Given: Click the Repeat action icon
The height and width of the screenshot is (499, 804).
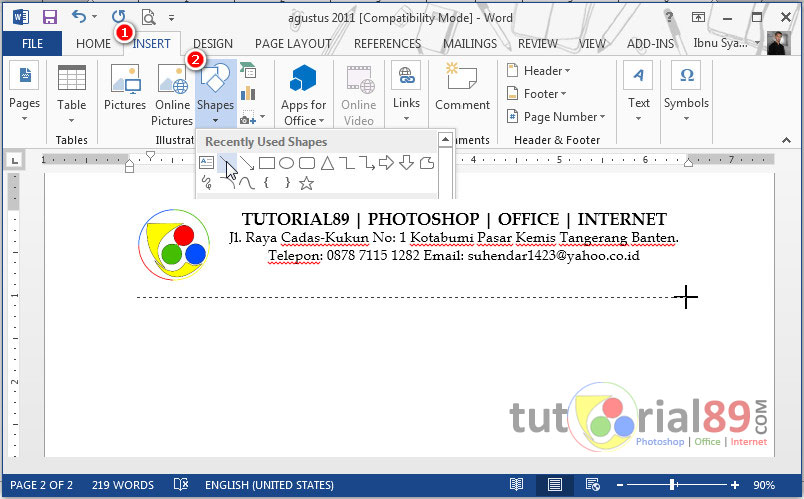Looking at the screenshot, I should 118,17.
